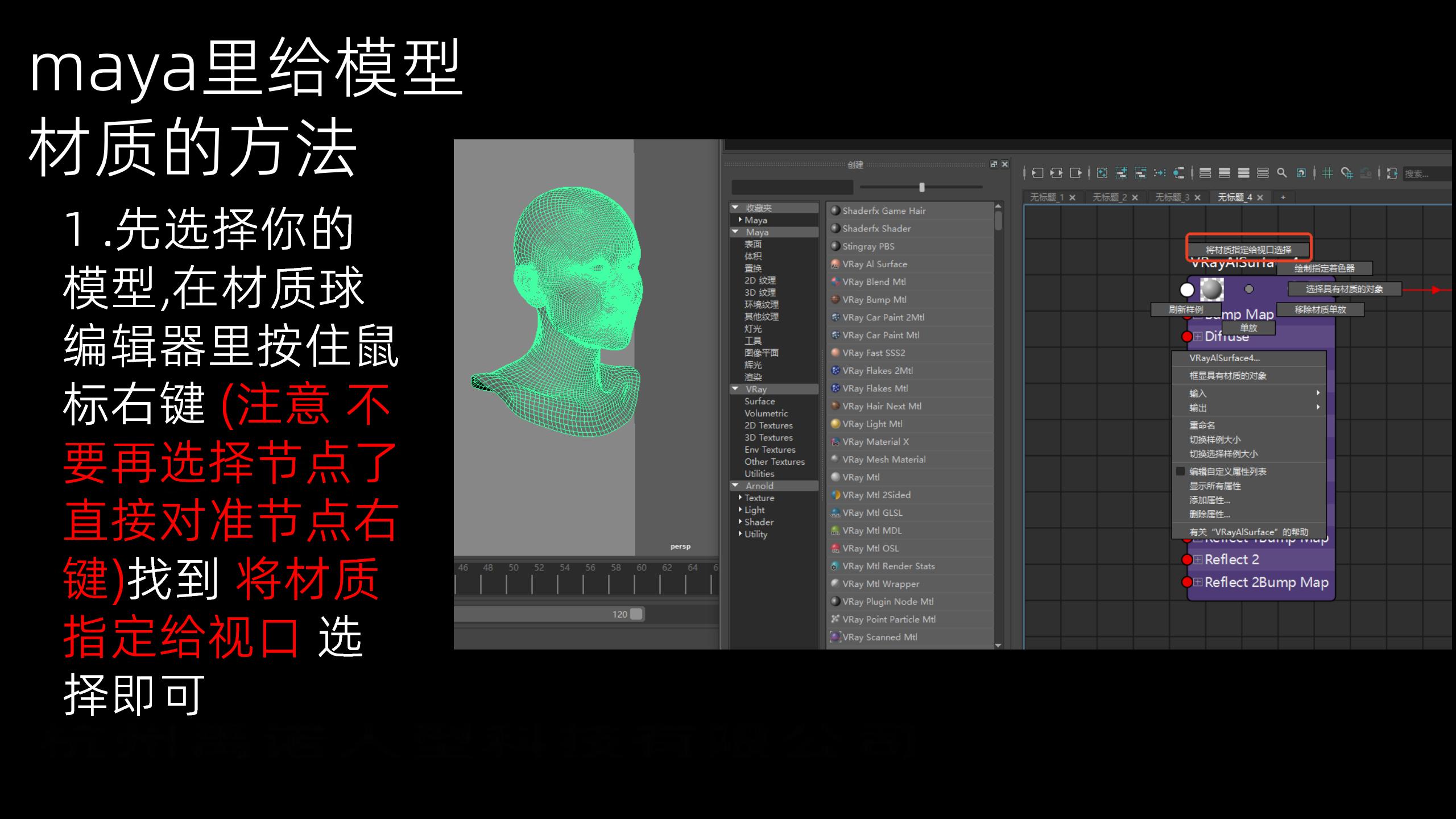Adjust Create panel icon size slider

click(922, 187)
